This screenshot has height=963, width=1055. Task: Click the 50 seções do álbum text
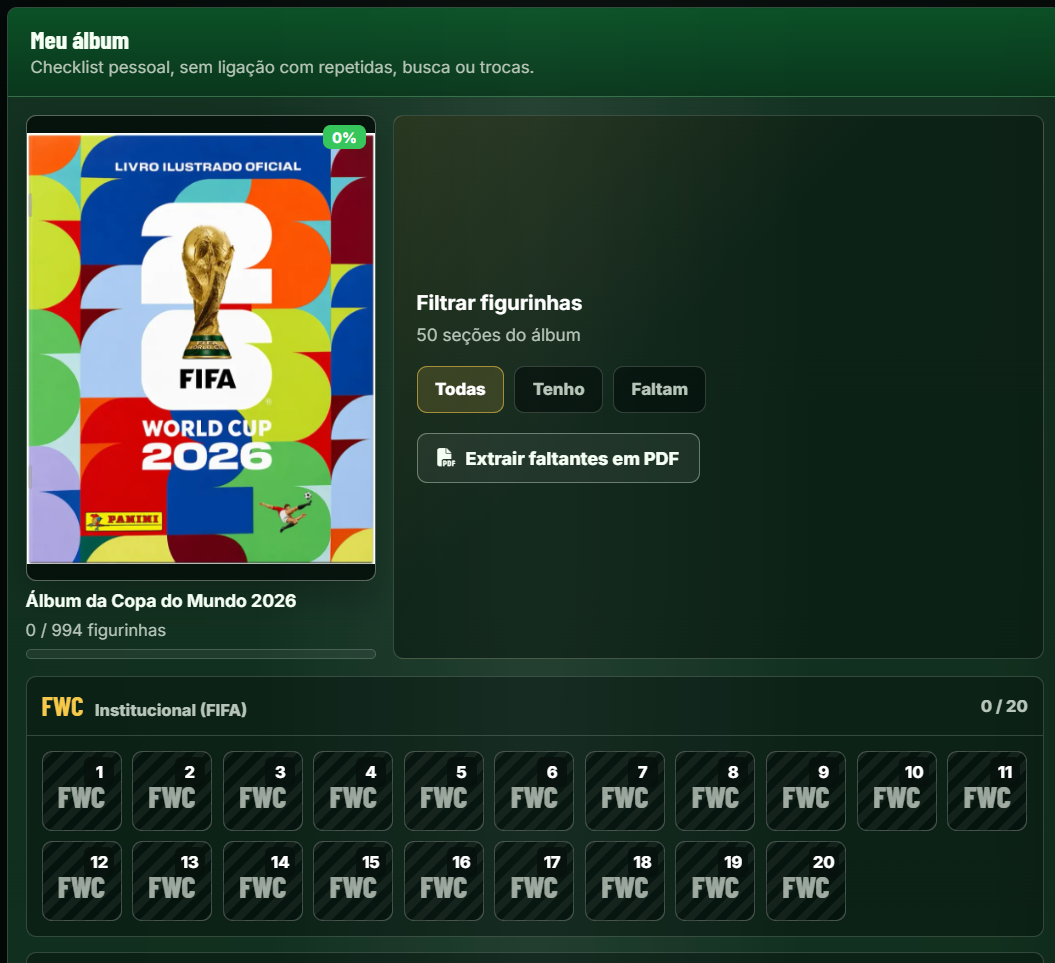click(498, 335)
